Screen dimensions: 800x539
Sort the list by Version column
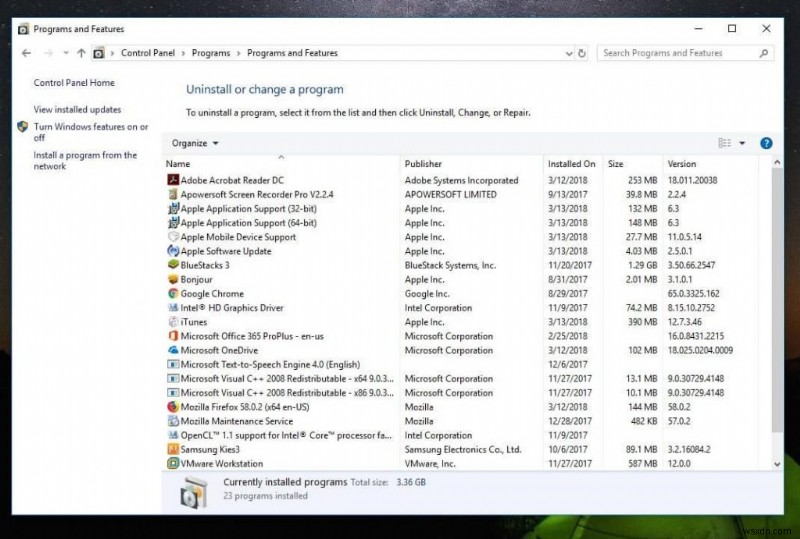click(711, 164)
